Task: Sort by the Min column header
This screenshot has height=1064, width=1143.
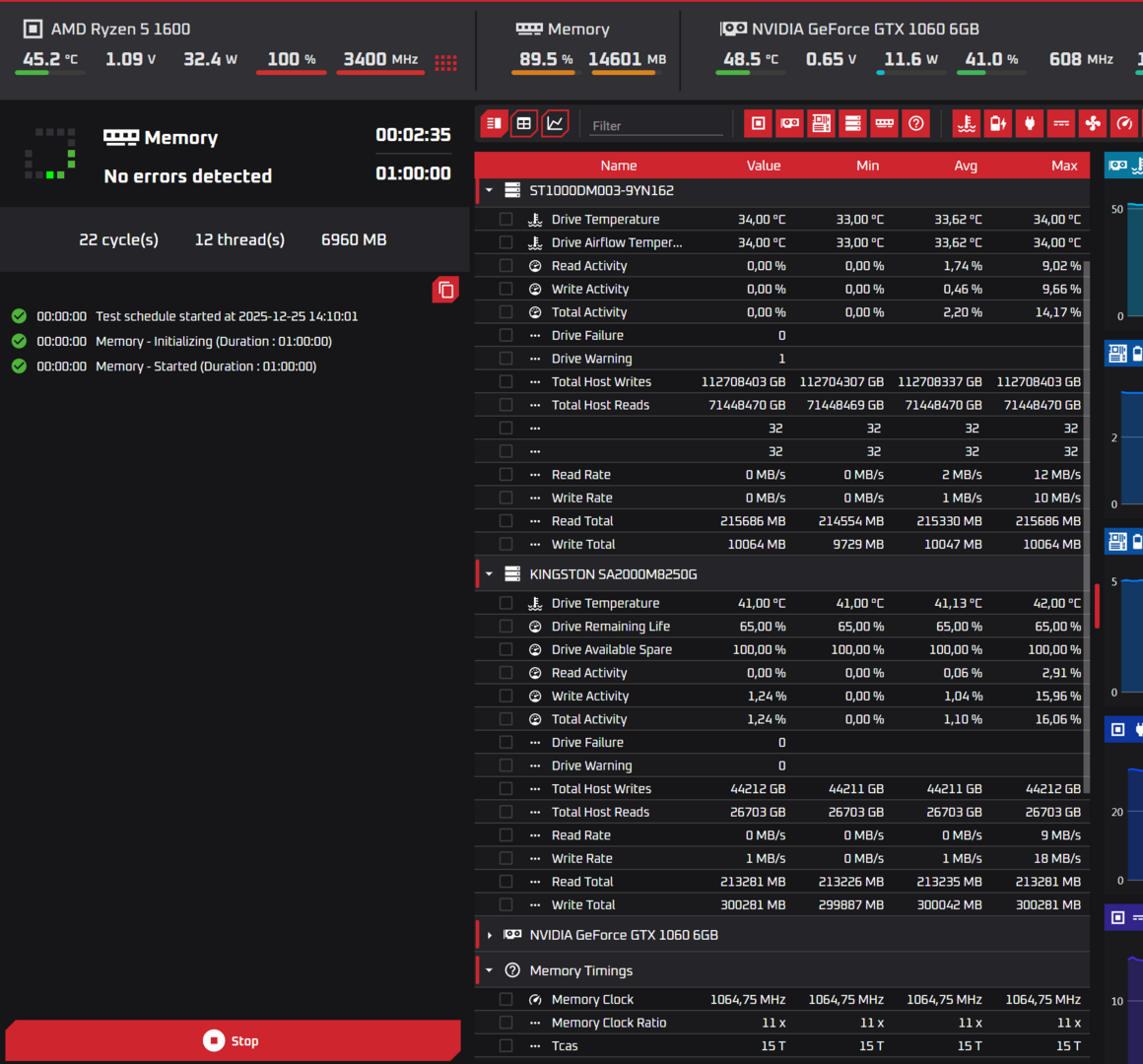Action: 867,166
